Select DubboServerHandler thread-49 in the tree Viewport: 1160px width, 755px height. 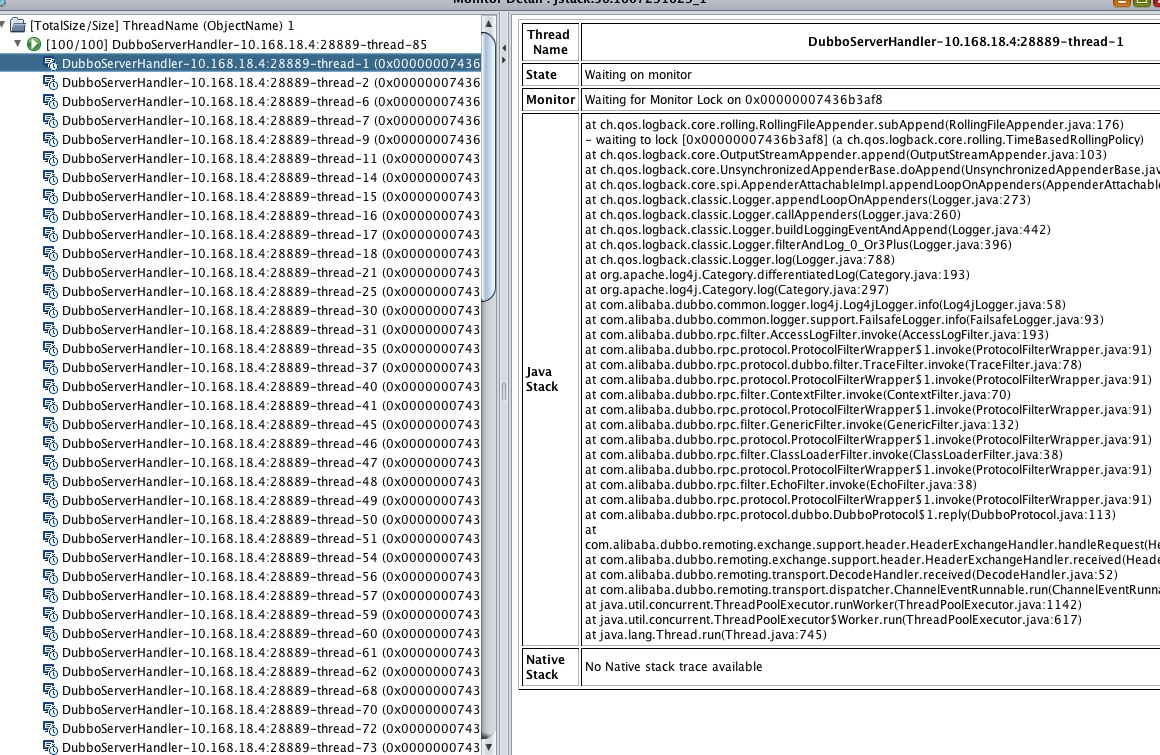[x=271, y=501]
